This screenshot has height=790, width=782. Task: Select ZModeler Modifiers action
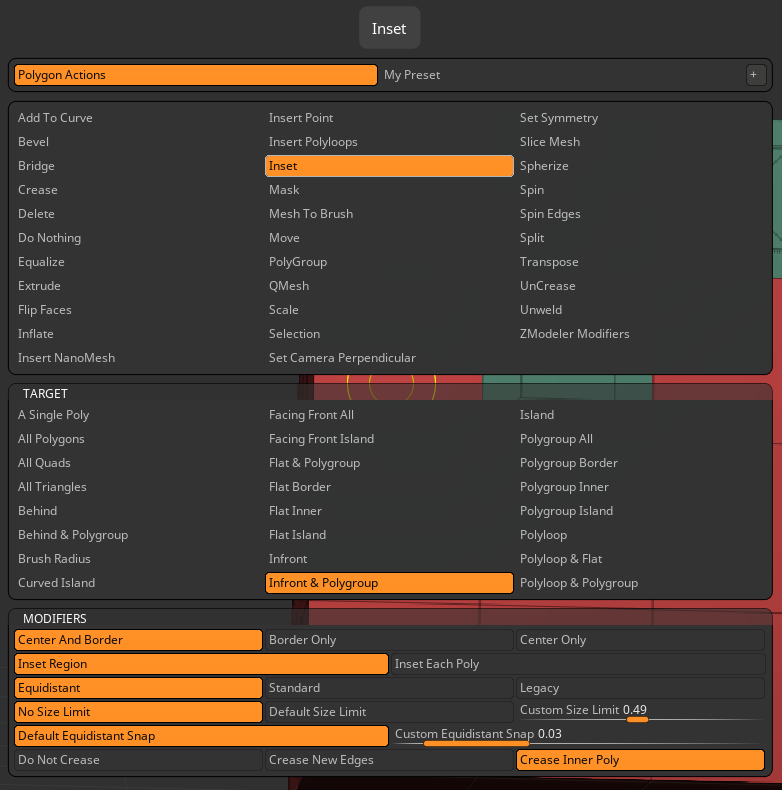point(574,334)
